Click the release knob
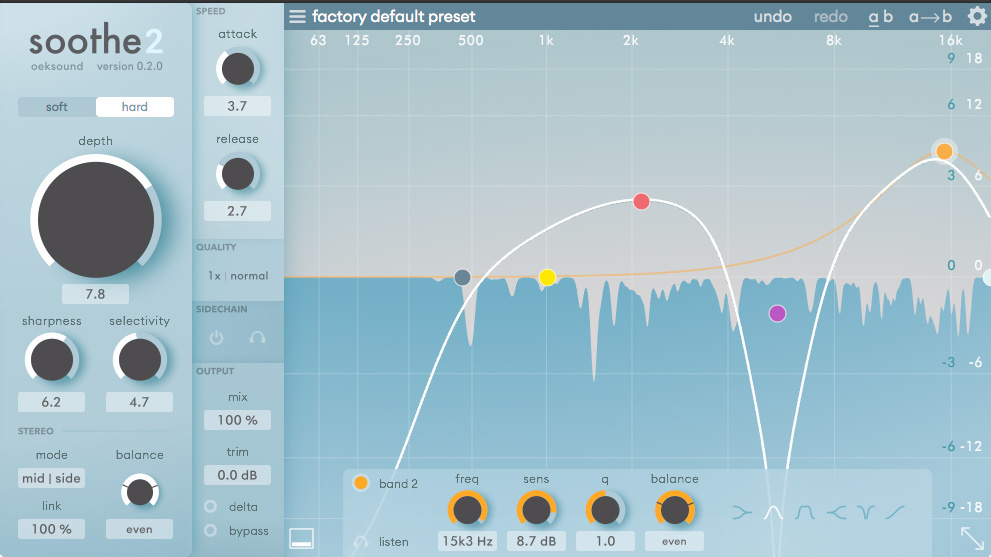This screenshot has height=557, width=991. pos(238,174)
